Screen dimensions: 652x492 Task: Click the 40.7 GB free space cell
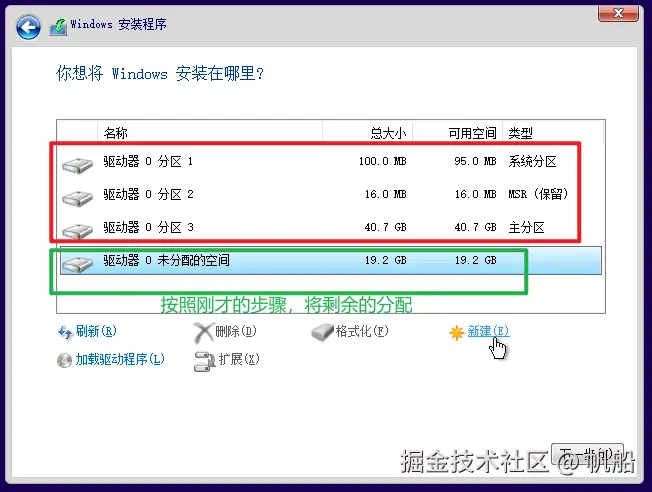475,227
